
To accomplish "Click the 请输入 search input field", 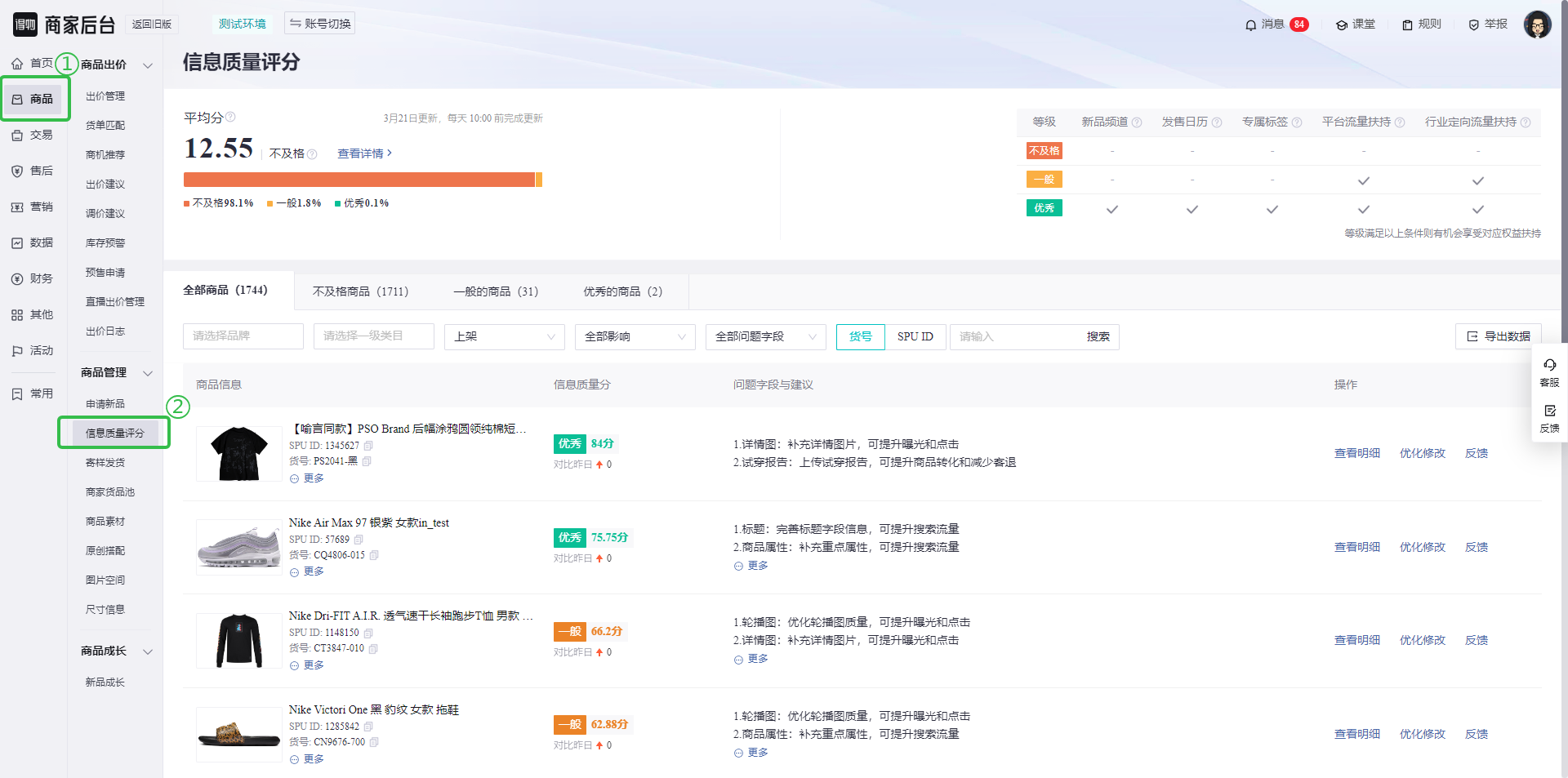I will pyautogui.click(x=1014, y=336).
